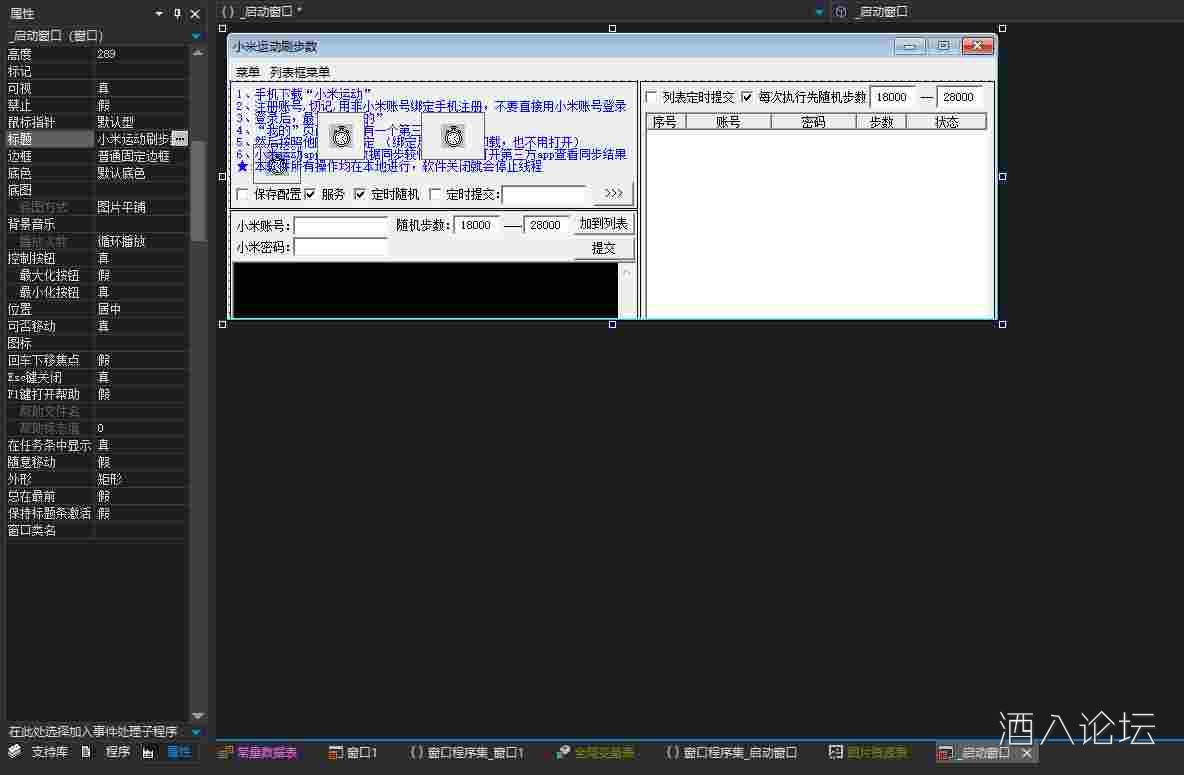The width and height of the screenshot is (1184, 775).
Task: Click the 小米账号 input field
Action: coord(341,225)
